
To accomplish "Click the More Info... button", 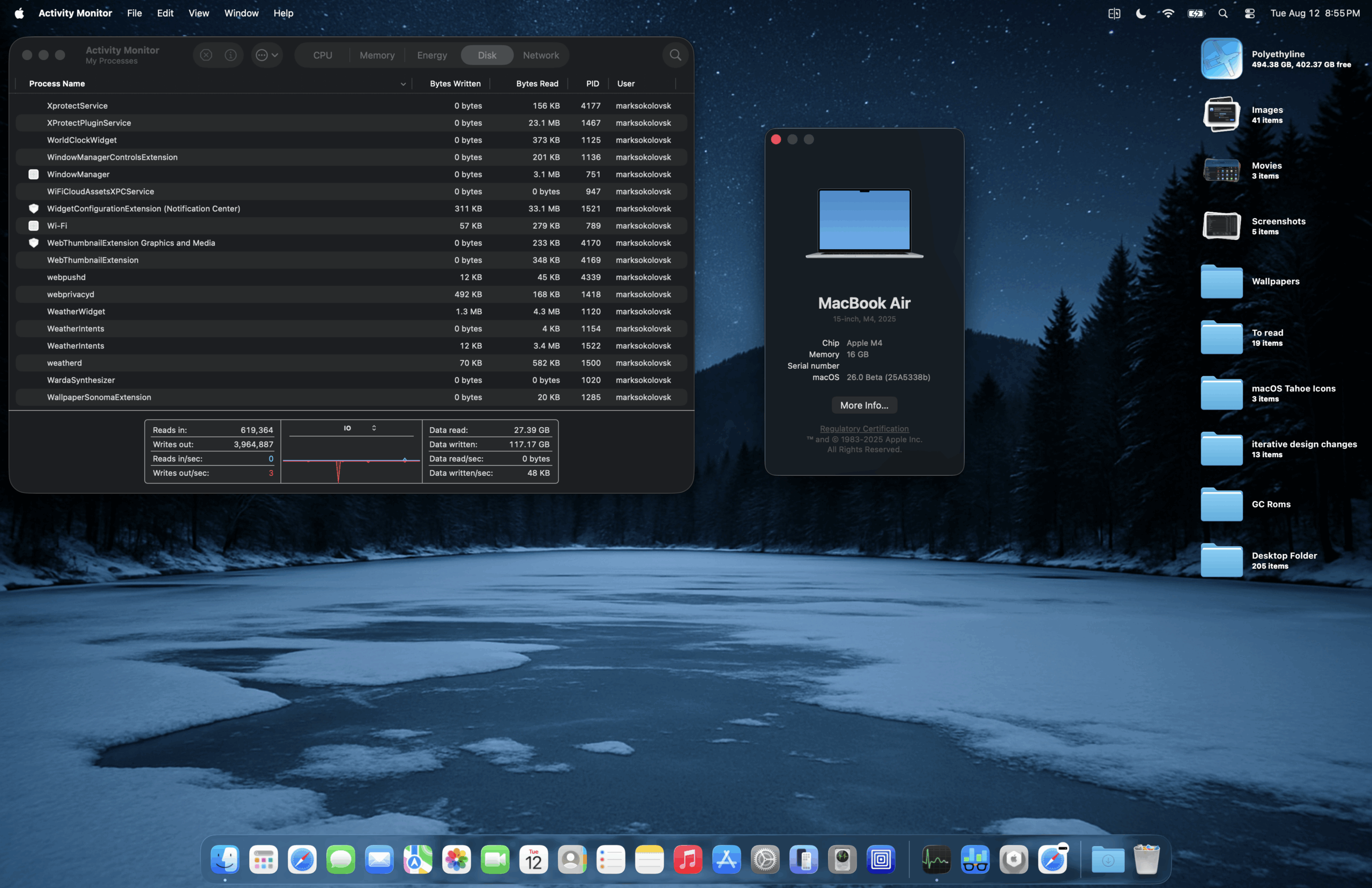I will (x=863, y=405).
